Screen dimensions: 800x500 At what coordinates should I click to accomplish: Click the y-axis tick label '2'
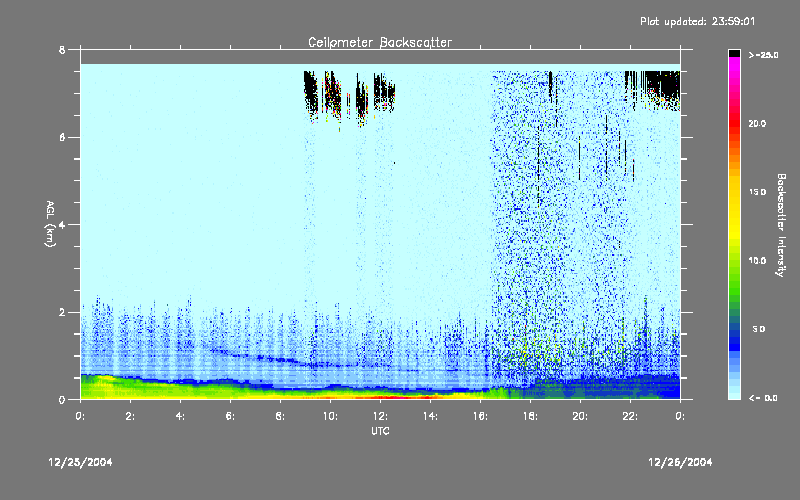coord(62,313)
